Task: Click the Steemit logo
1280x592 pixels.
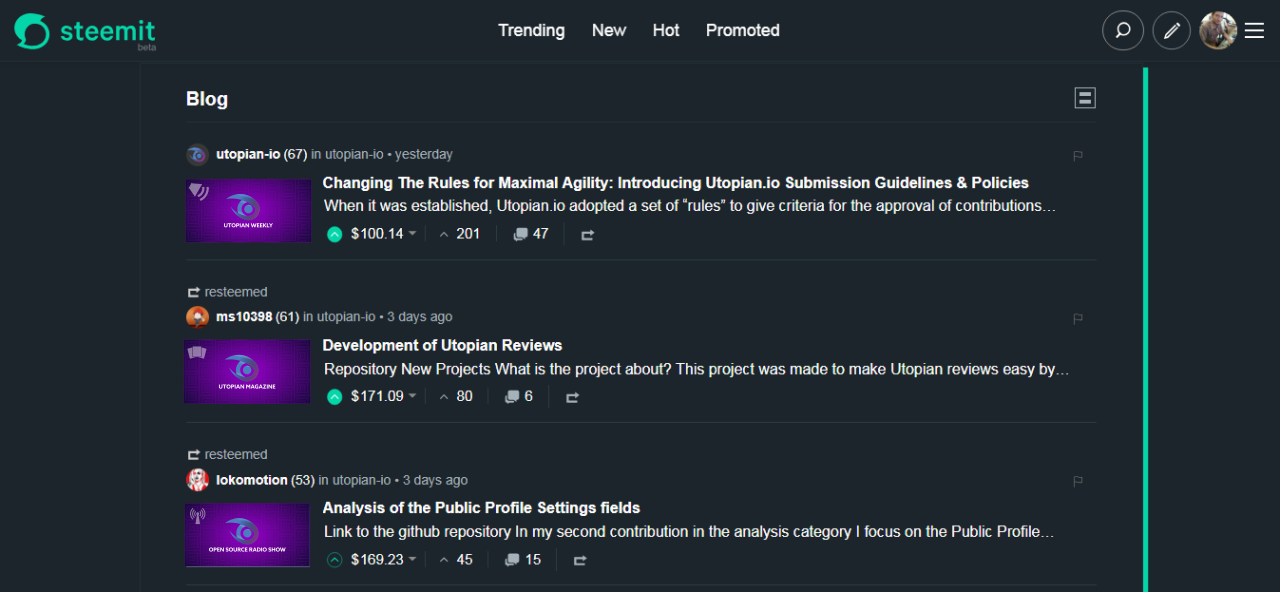Action: pos(85,31)
